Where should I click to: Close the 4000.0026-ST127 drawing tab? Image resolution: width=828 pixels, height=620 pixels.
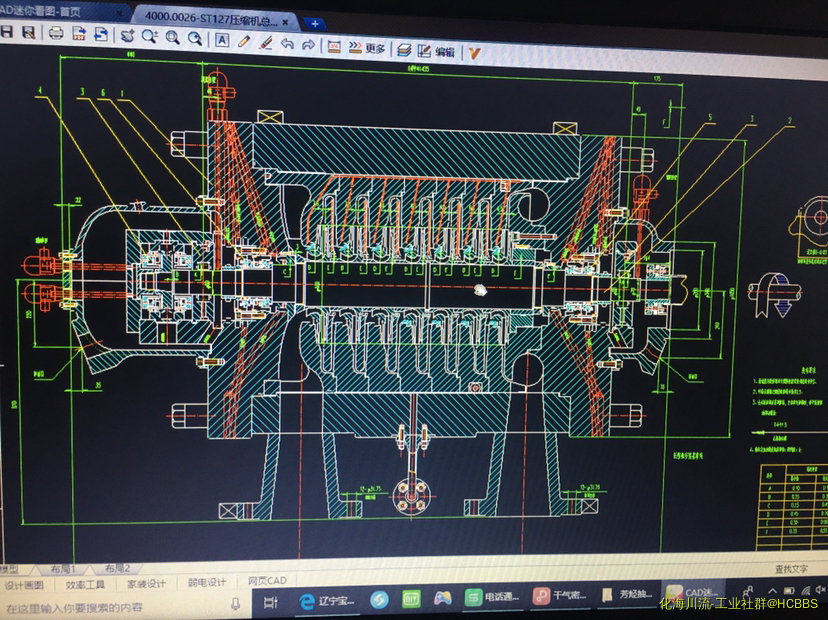(x=285, y=22)
